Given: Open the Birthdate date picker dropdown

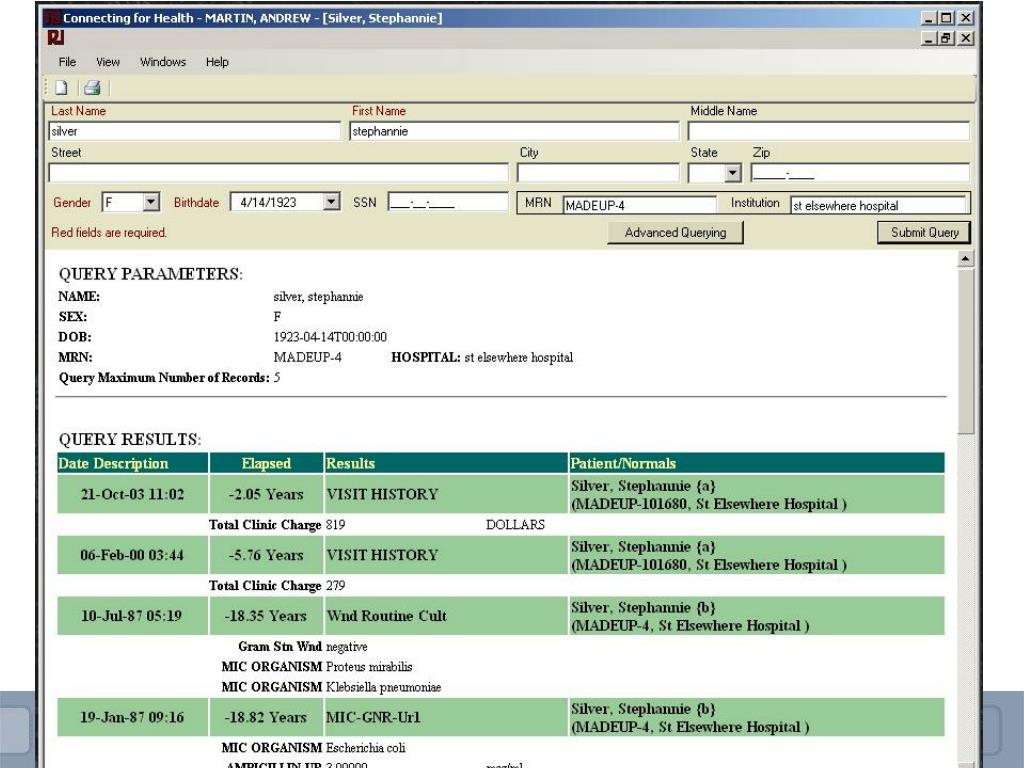Looking at the screenshot, I should [x=331, y=202].
